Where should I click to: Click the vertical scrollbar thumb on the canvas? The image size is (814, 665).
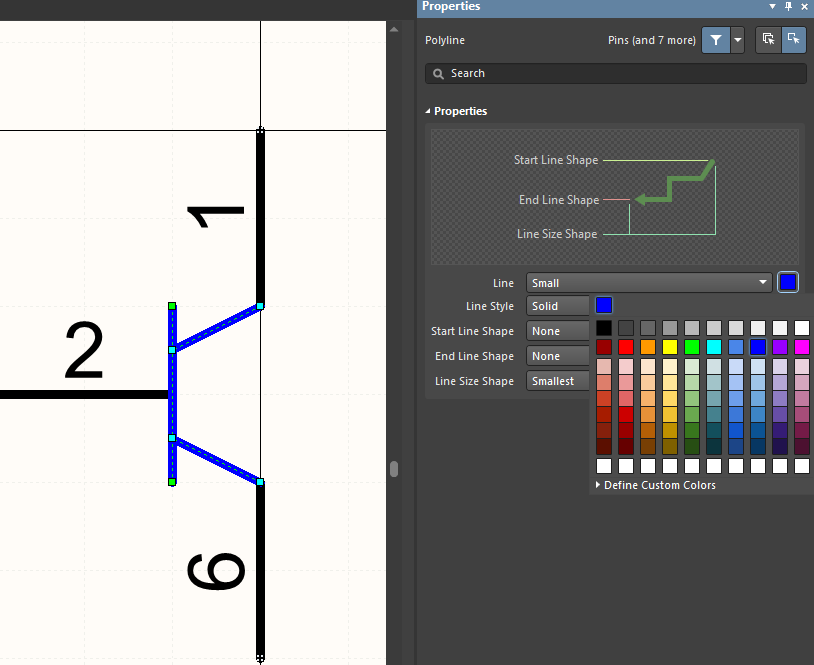pyautogui.click(x=393, y=468)
